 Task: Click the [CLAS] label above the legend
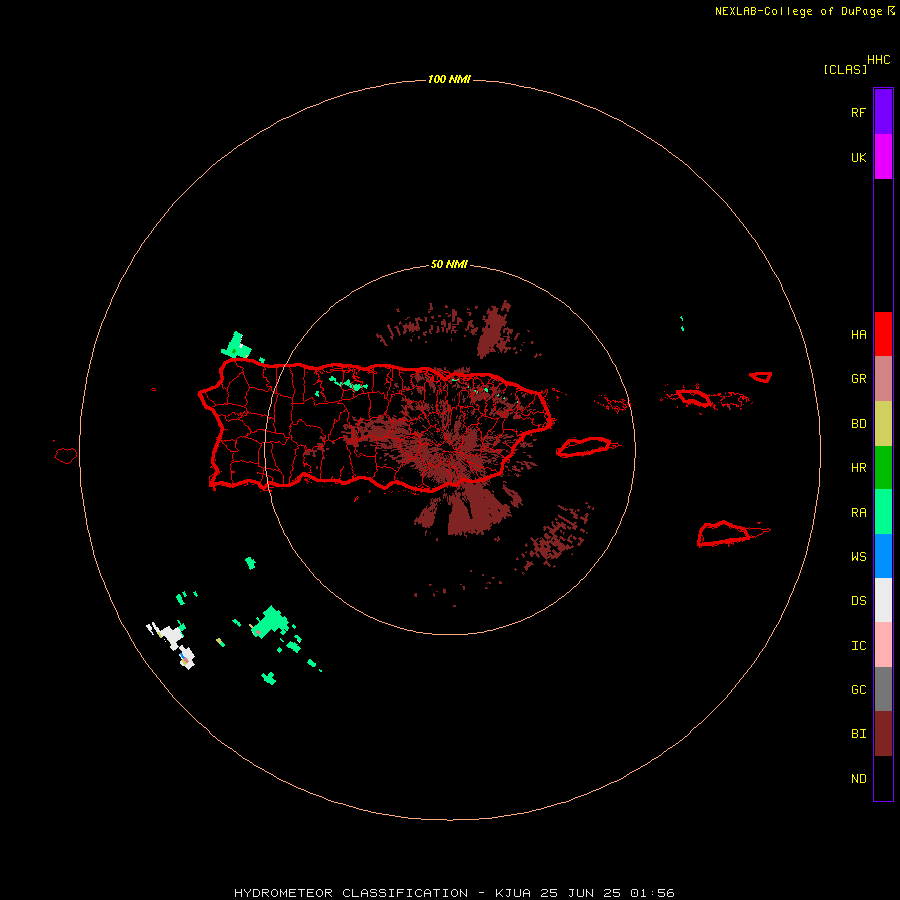[845, 70]
